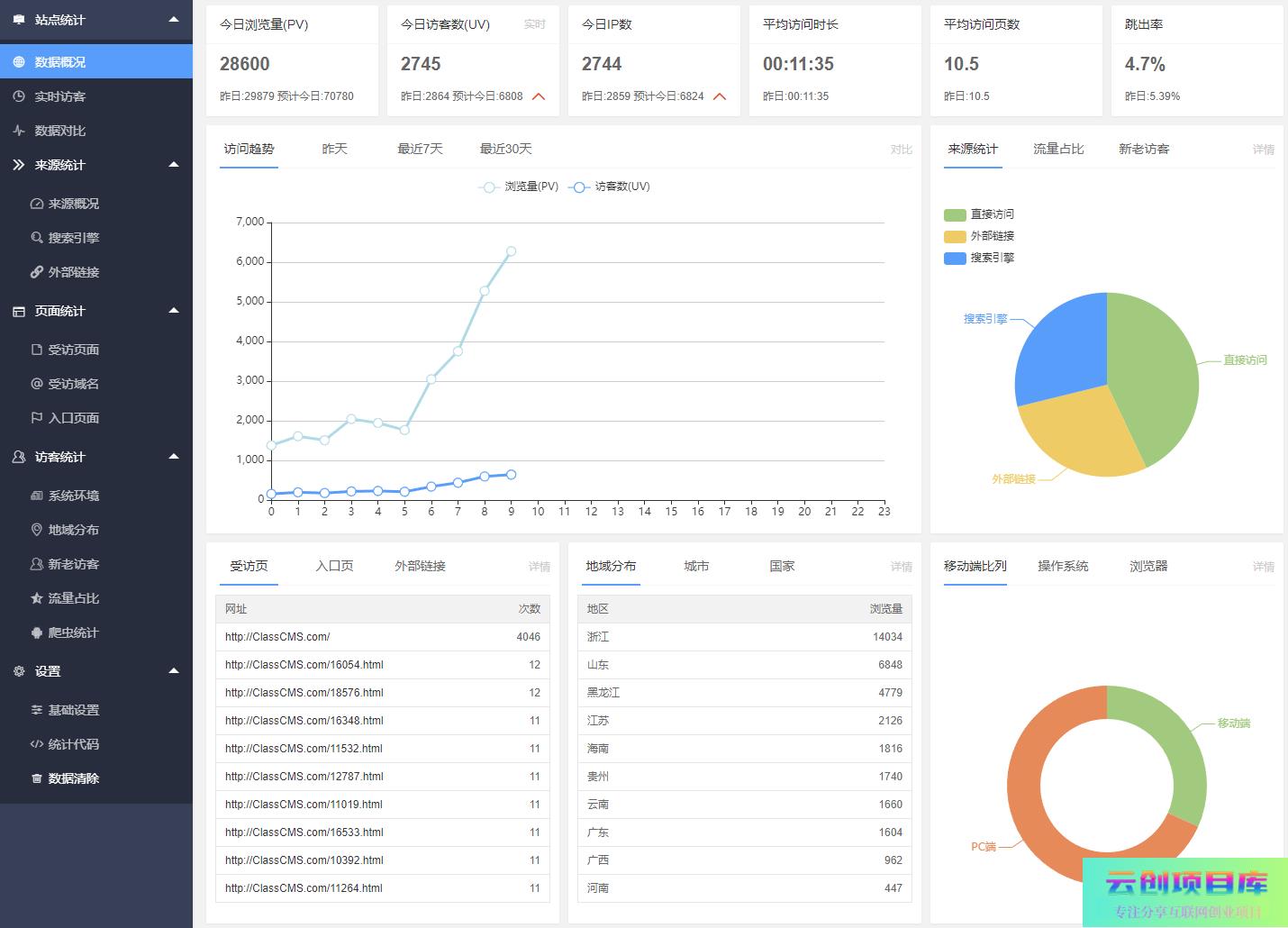Click the clock icon for 实时访客

[x=19, y=96]
